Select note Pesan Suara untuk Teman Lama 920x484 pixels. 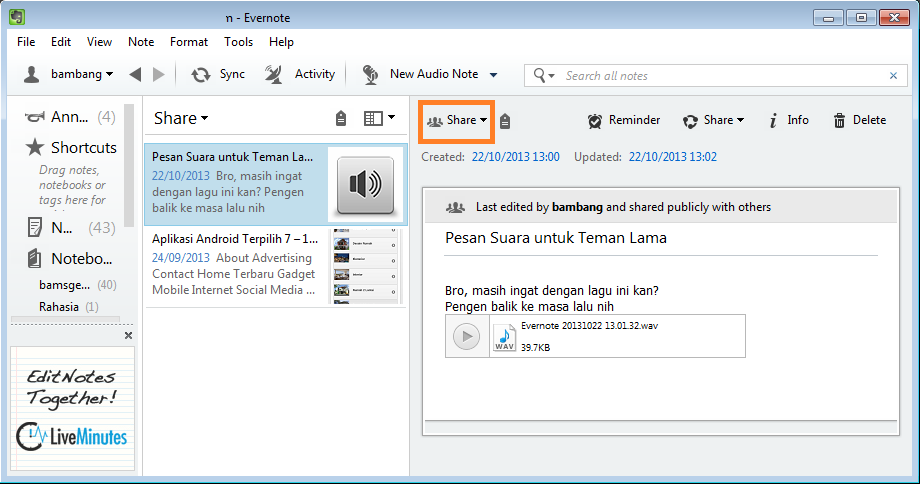[x=276, y=184]
